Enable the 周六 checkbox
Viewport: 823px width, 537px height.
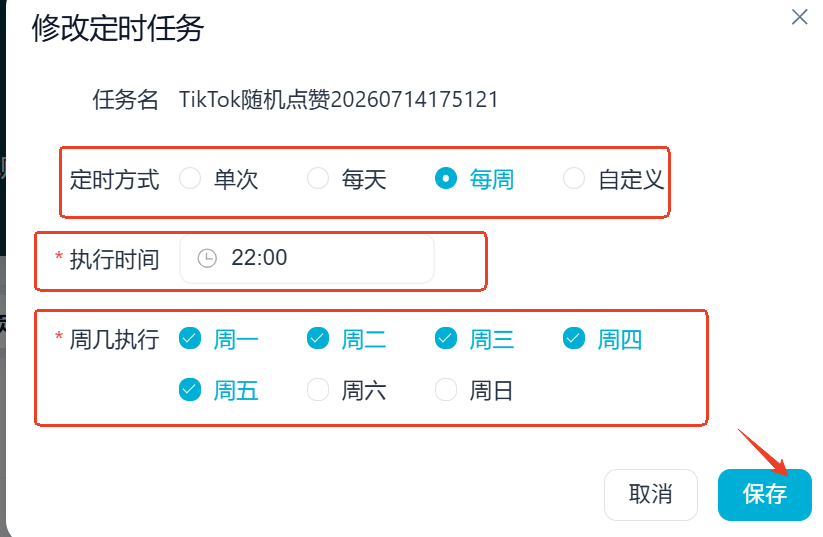(318, 390)
